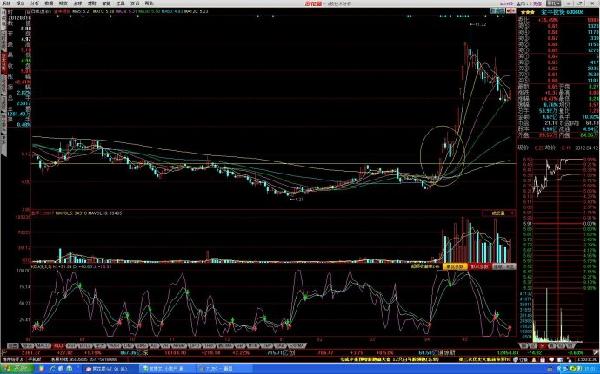Click the quick-launch browser icon next to Start
Image resolution: width=600 pixels, height=374 pixels.
(52, 369)
